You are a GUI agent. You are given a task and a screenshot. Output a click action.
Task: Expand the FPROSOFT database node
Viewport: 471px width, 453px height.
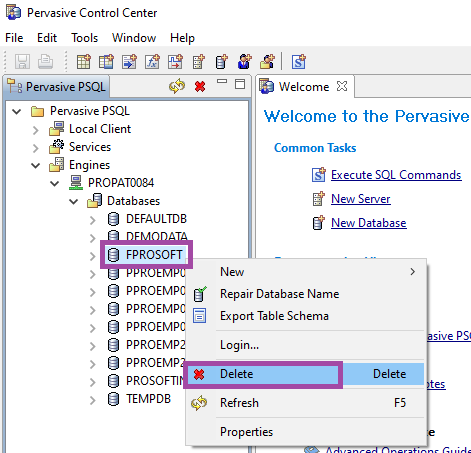click(93, 256)
